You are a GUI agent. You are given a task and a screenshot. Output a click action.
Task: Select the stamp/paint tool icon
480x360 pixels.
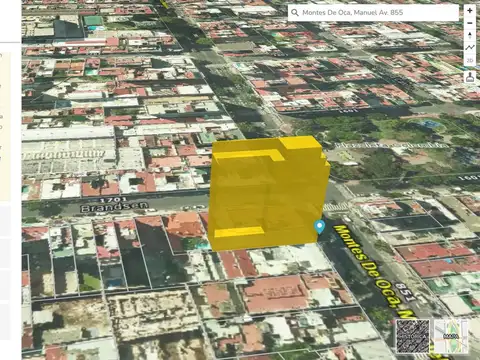(x=470, y=77)
